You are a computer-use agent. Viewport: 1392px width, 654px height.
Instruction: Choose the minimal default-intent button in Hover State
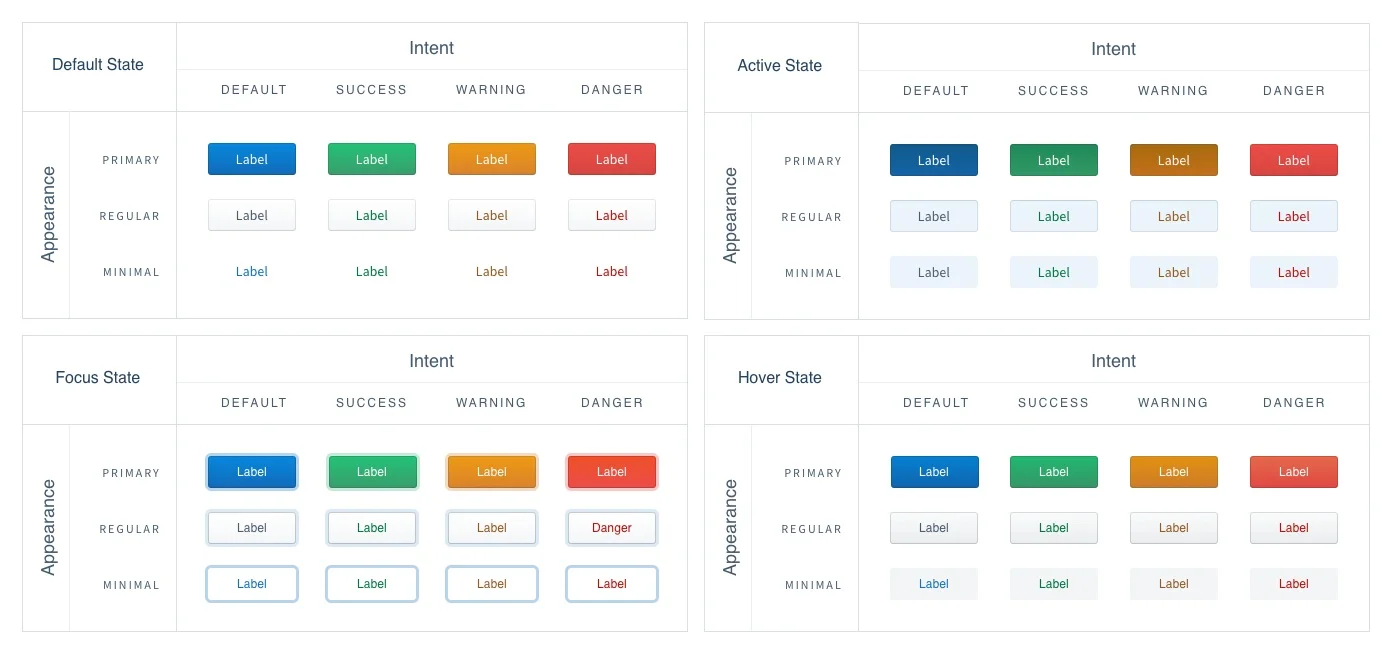pos(934,584)
